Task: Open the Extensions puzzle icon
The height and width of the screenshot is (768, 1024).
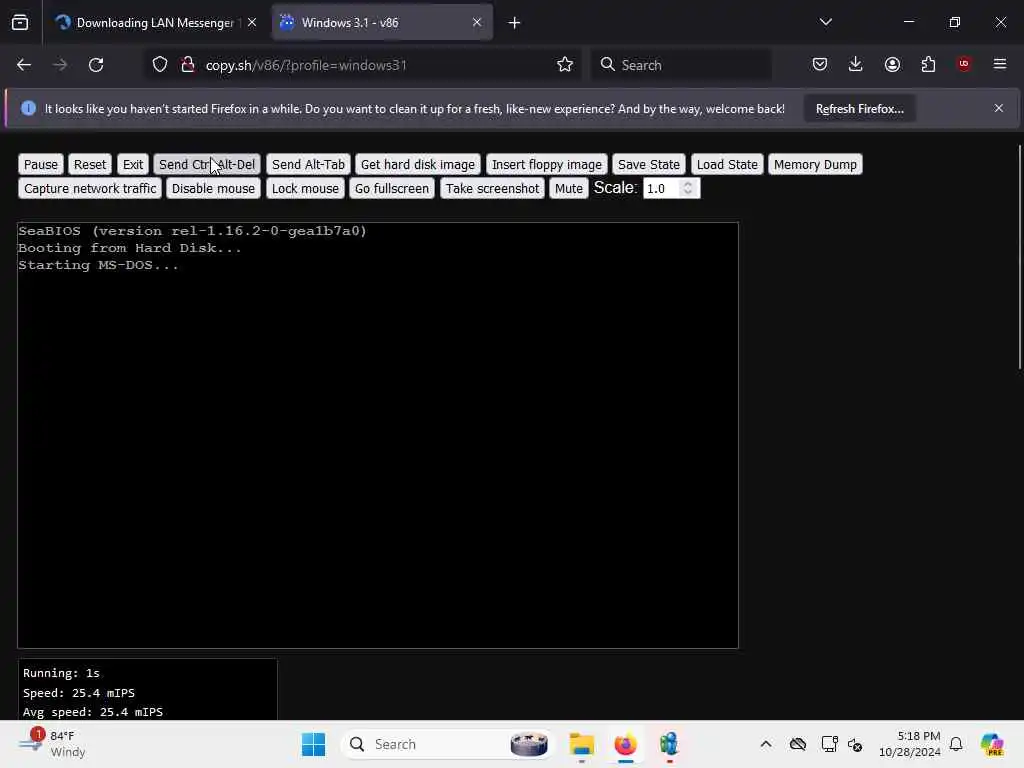Action: (928, 64)
